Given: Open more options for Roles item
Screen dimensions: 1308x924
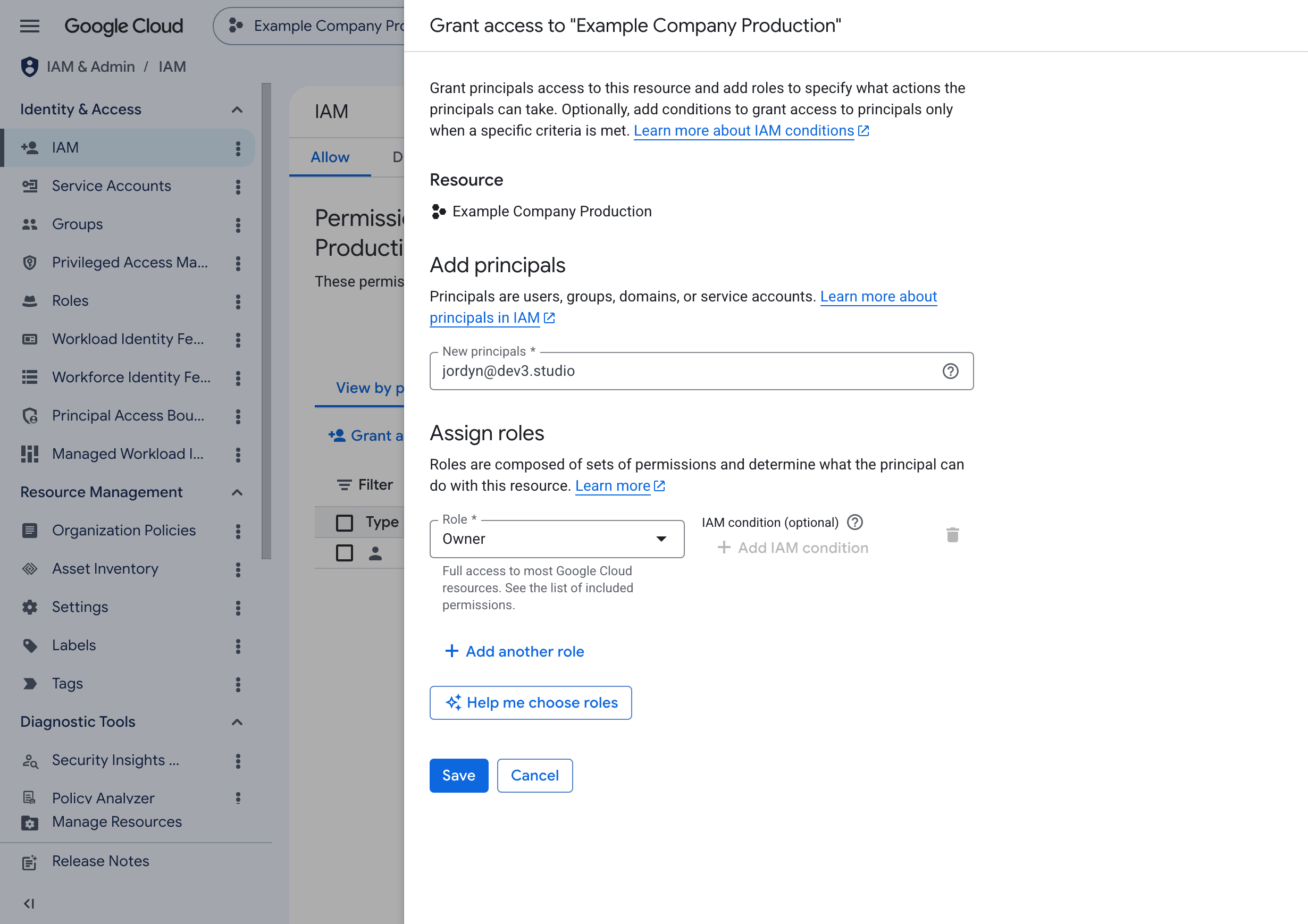Looking at the screenshot, I should (x=238, y=301).
